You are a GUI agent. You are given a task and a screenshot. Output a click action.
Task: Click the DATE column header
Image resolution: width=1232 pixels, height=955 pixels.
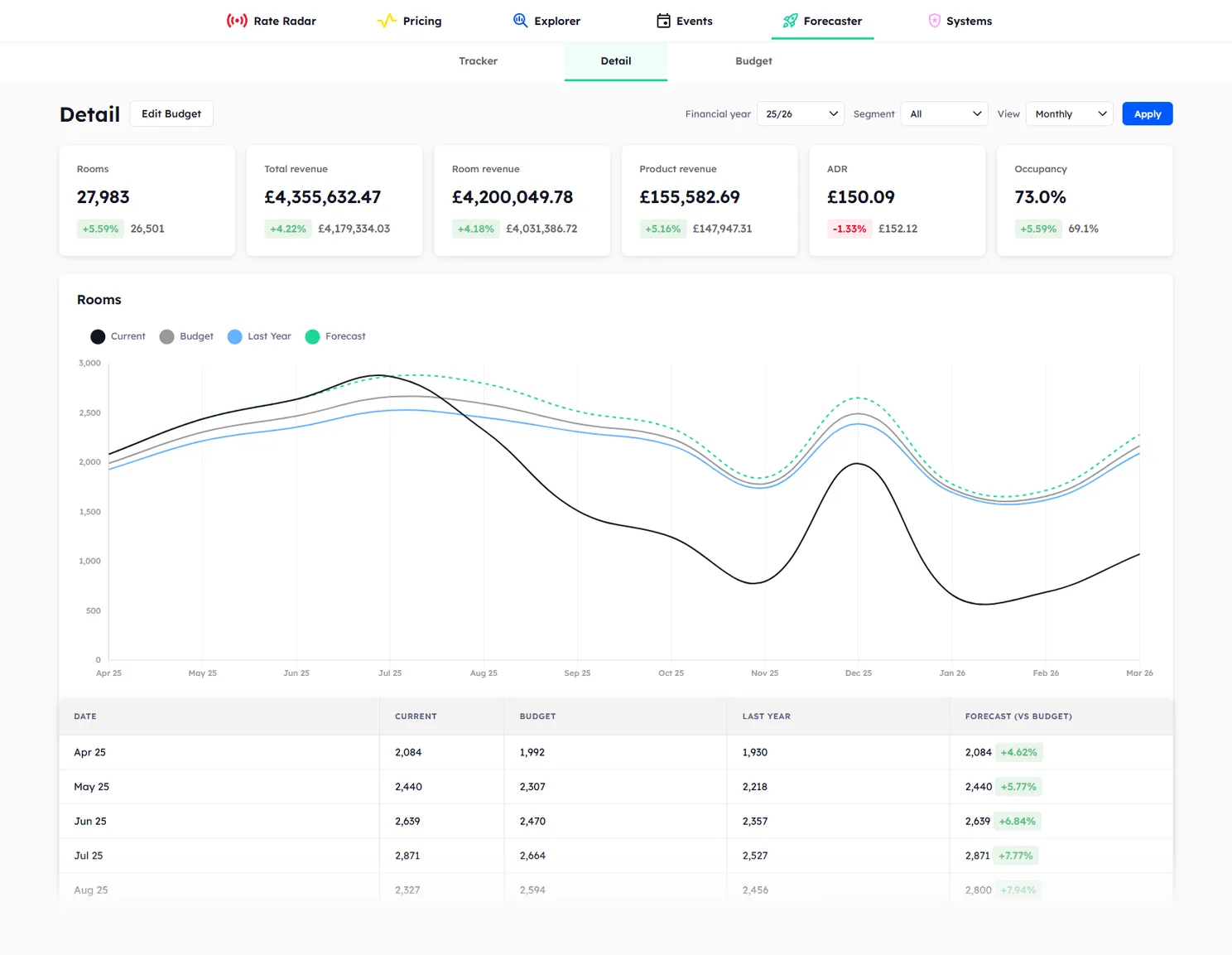coord(85,716)
